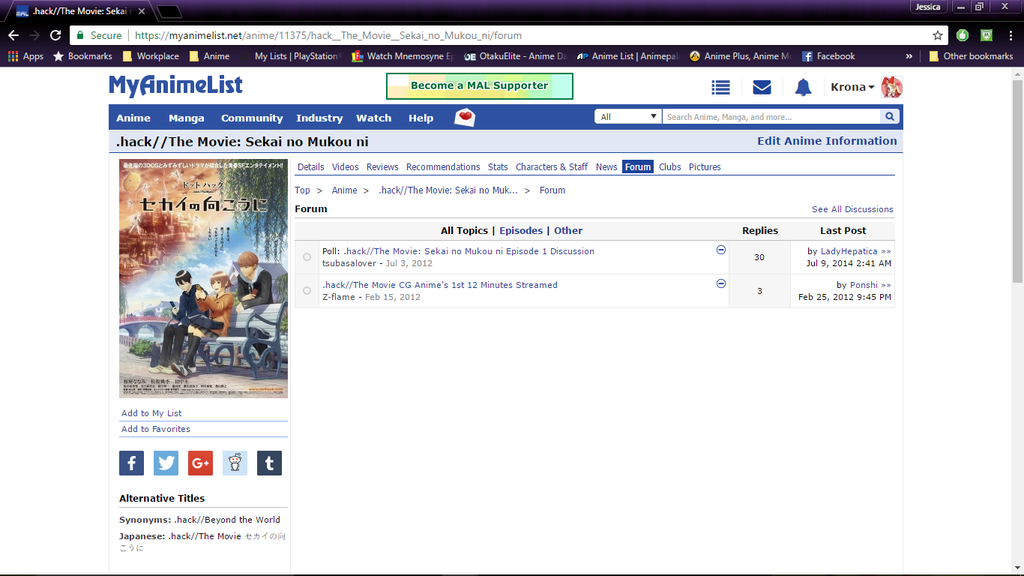Show more bookmarks with chevron

(909, 56)
